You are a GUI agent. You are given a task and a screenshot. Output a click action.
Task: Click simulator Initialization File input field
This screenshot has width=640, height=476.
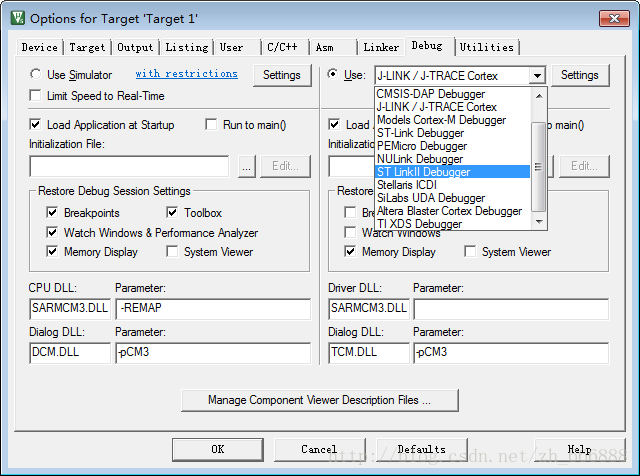point(129,166)
